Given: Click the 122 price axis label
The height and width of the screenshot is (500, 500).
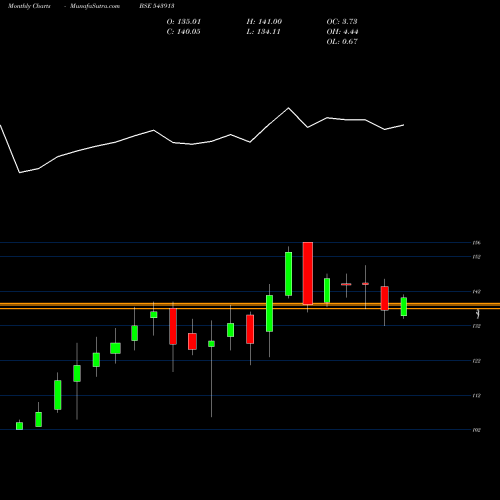Looking at the screenshot, I should pos(477,361).
